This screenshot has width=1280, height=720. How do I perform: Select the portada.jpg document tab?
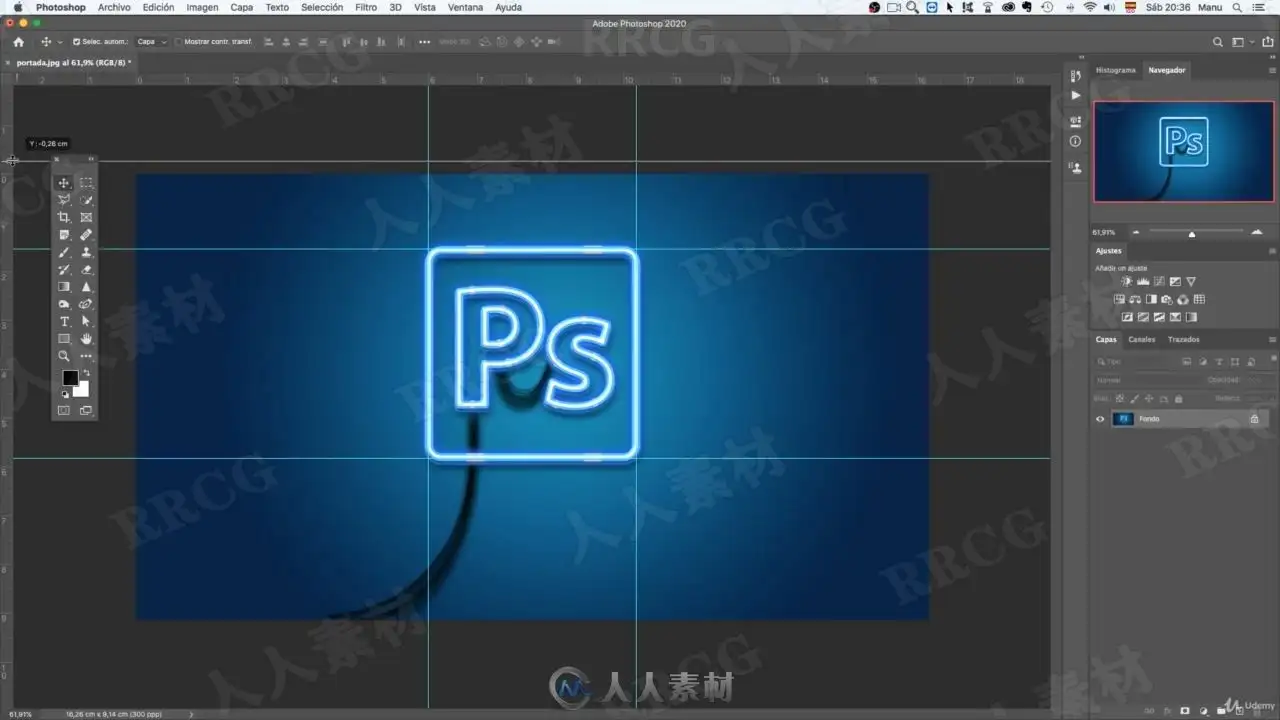pos(72,62)
